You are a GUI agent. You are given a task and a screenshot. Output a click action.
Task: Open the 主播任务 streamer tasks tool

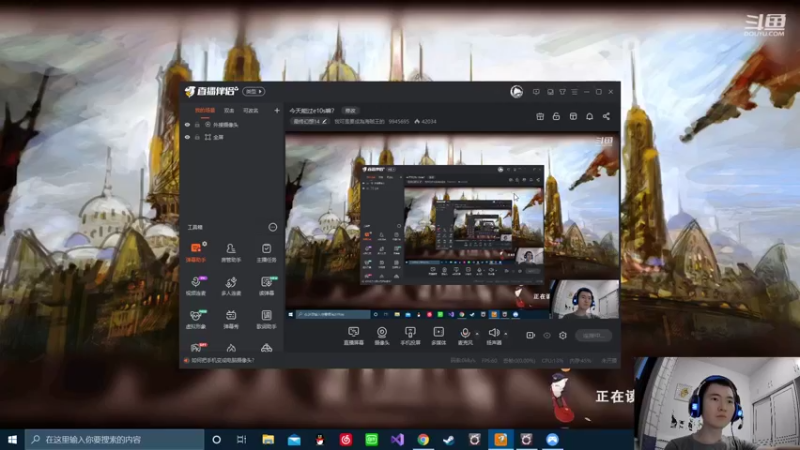coord(266,253)
